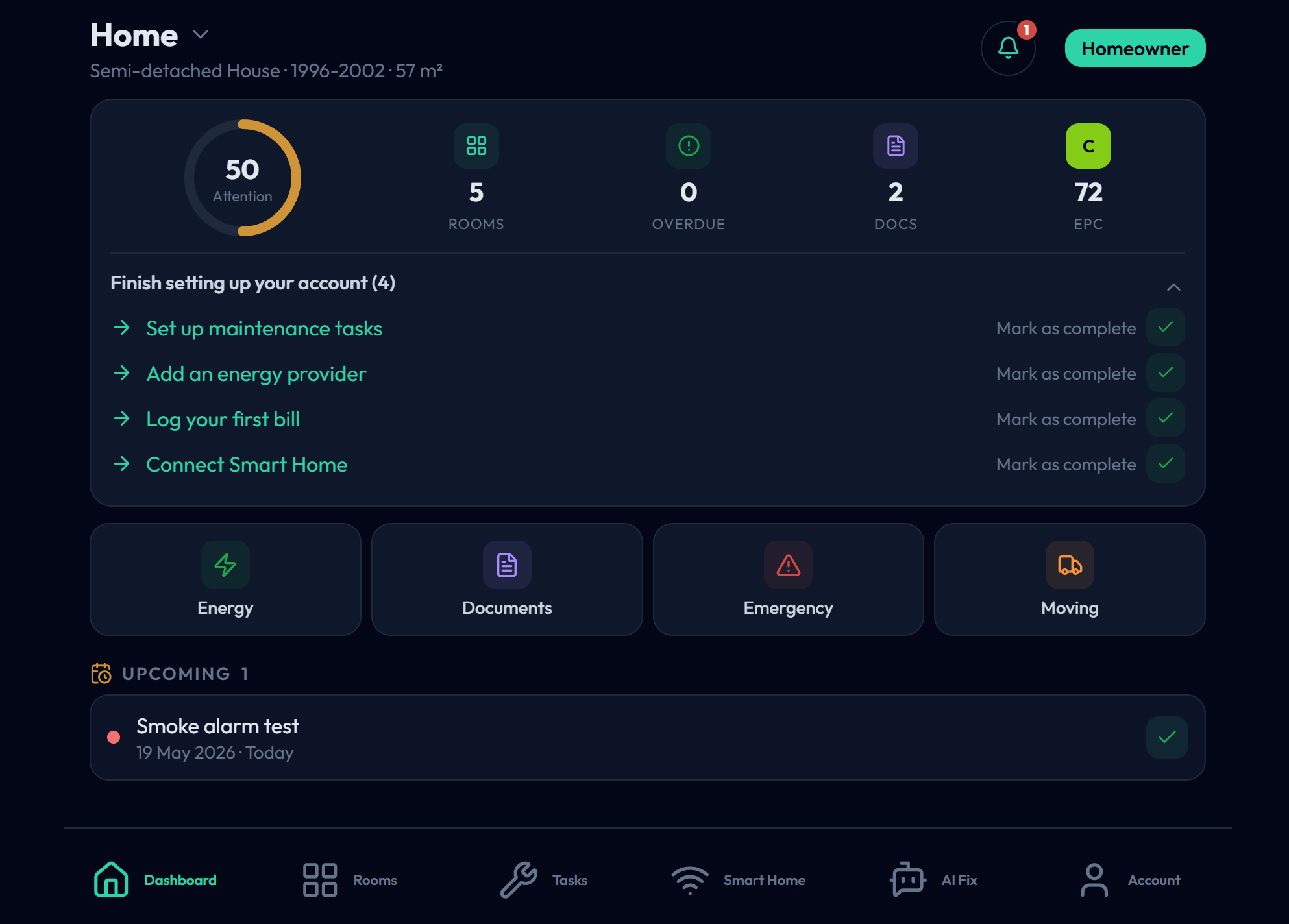Screen dimensions: 1289x924
Task: Click the Documents card file icon
Action: (507, 565)
